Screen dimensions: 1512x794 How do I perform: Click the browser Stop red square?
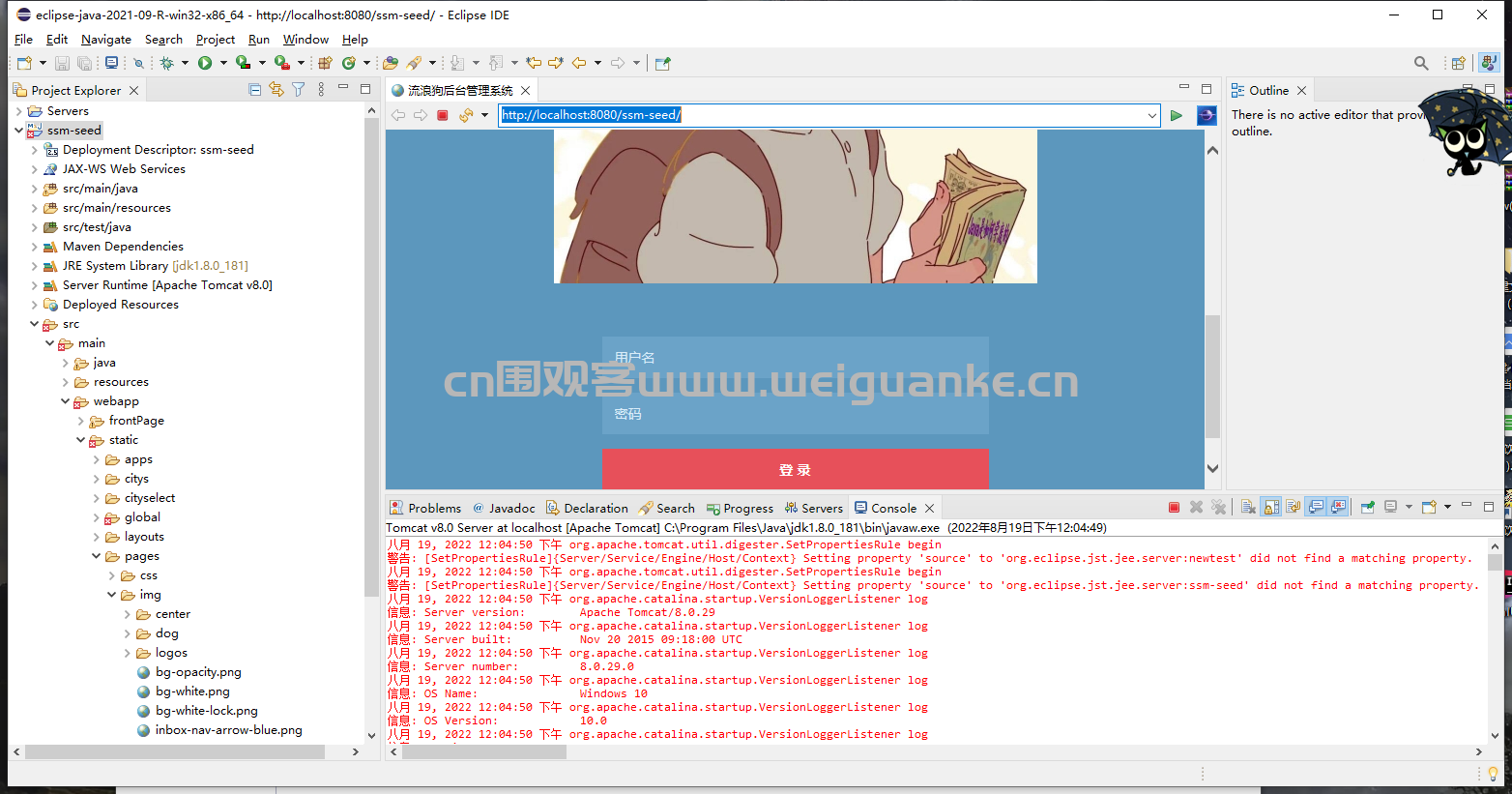point(443,115)
